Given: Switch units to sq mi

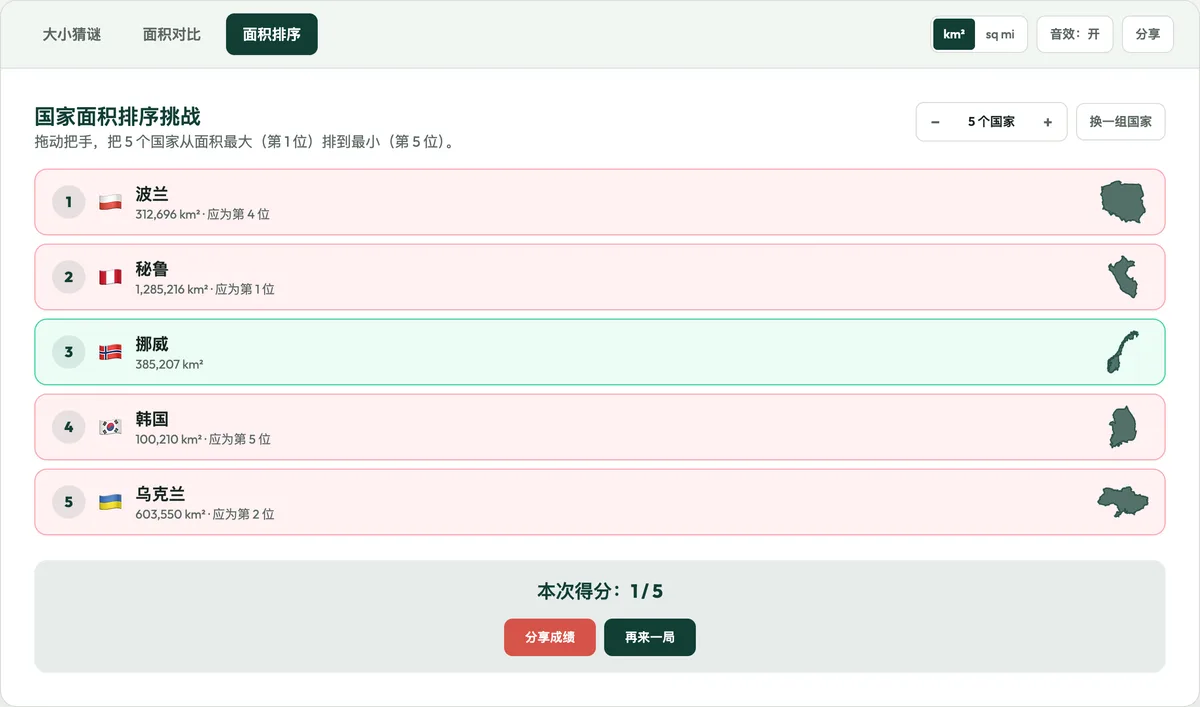Looking at the screenshot, I should tap(1000, 34).
